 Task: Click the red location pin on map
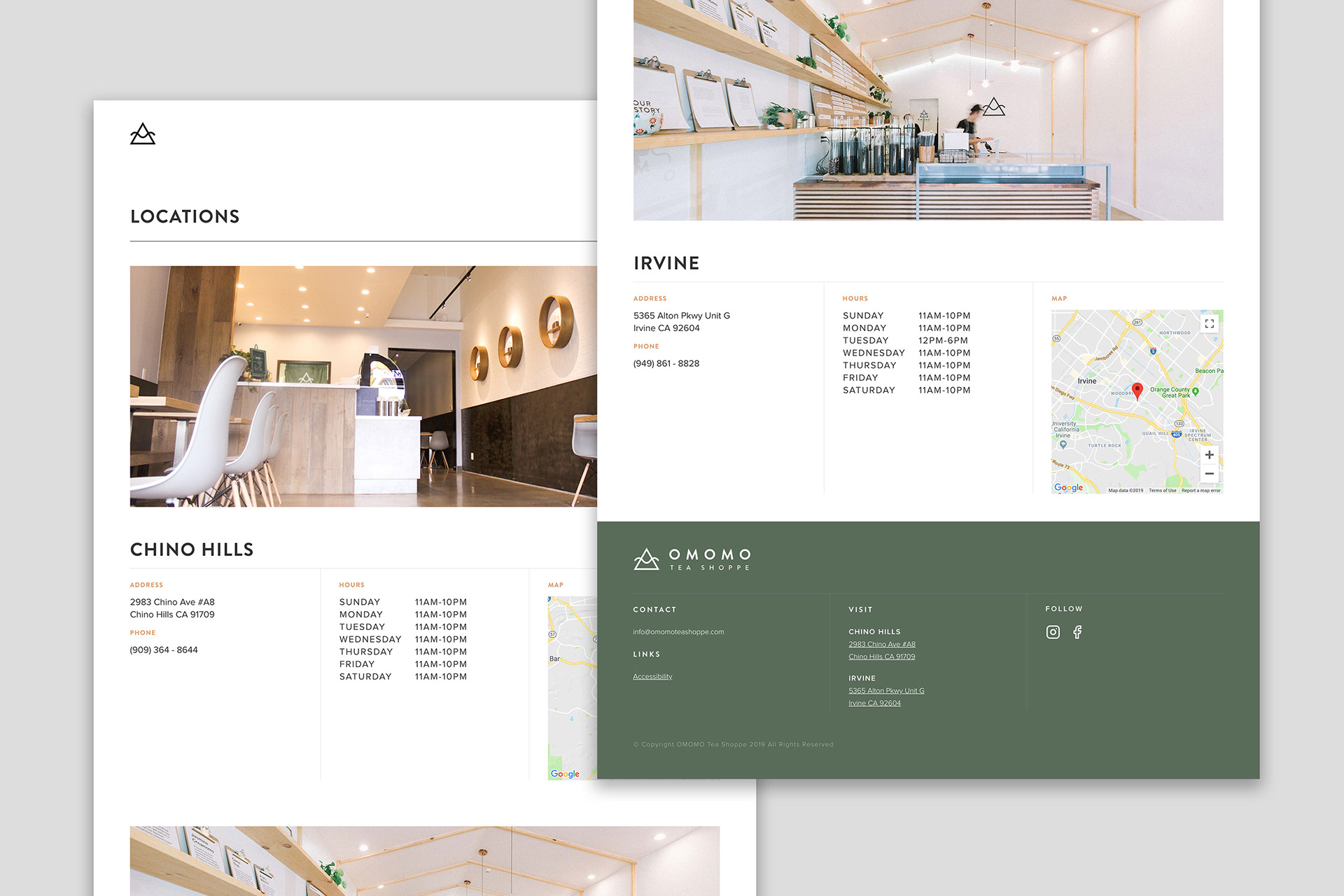click(x=1137, y=390)
